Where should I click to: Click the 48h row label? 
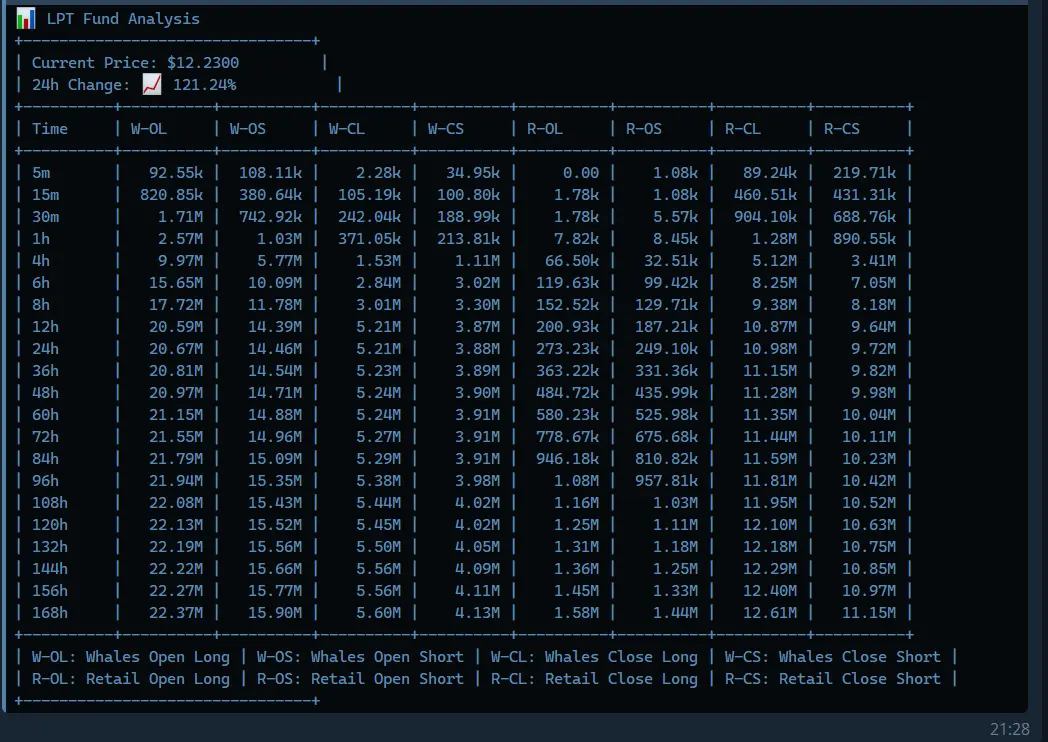coord(46,393)
